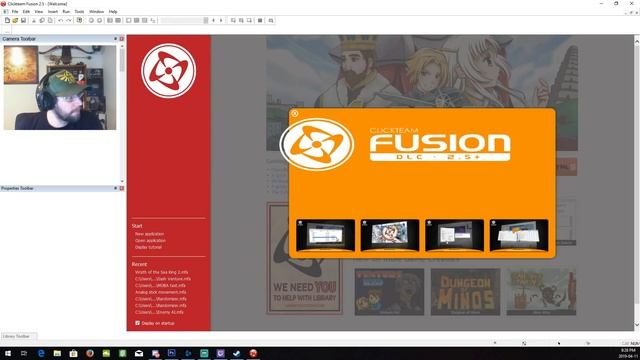Click third DLC preview thumbnail in orange popup

pyautogui.click(x=454, y=235)
